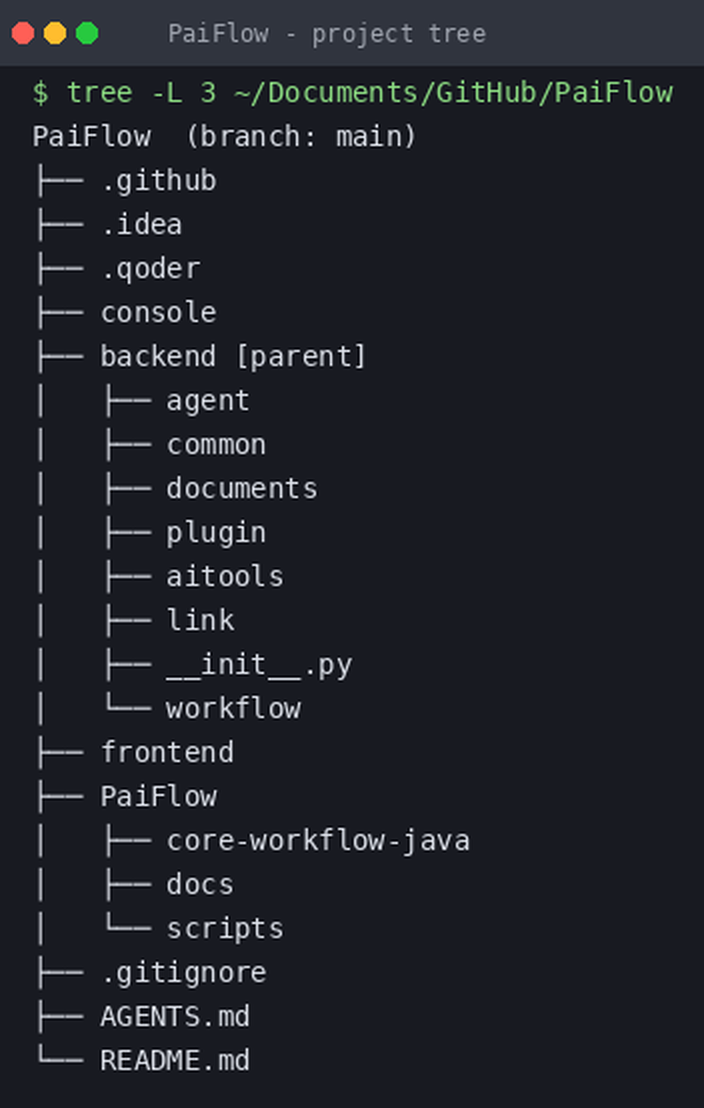Click the frontend directory
The height and width of the screenshot is (1108, 704).
point(167,752)
